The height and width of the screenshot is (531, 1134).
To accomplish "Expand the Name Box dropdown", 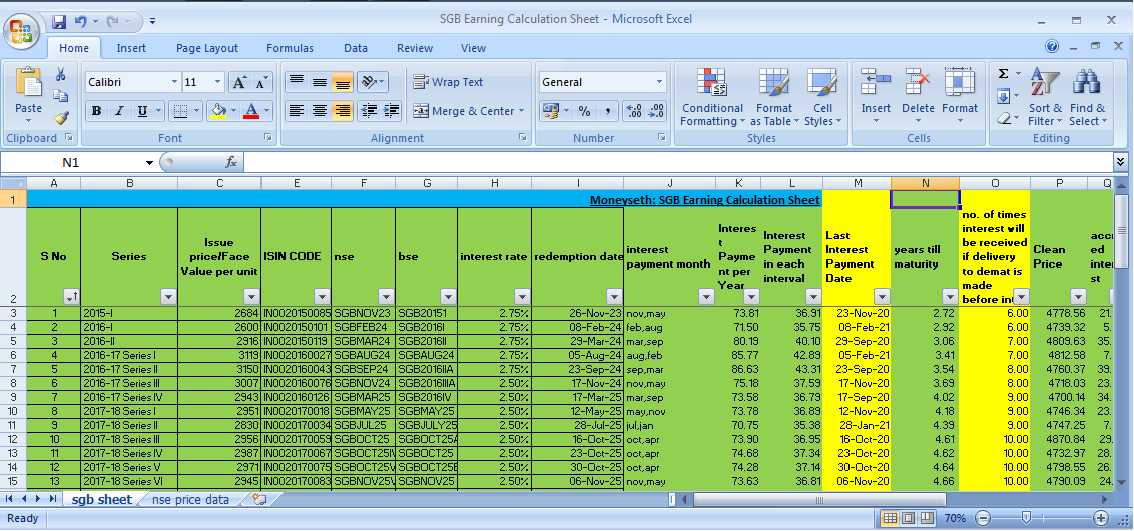I will click(x=150, y=163).
